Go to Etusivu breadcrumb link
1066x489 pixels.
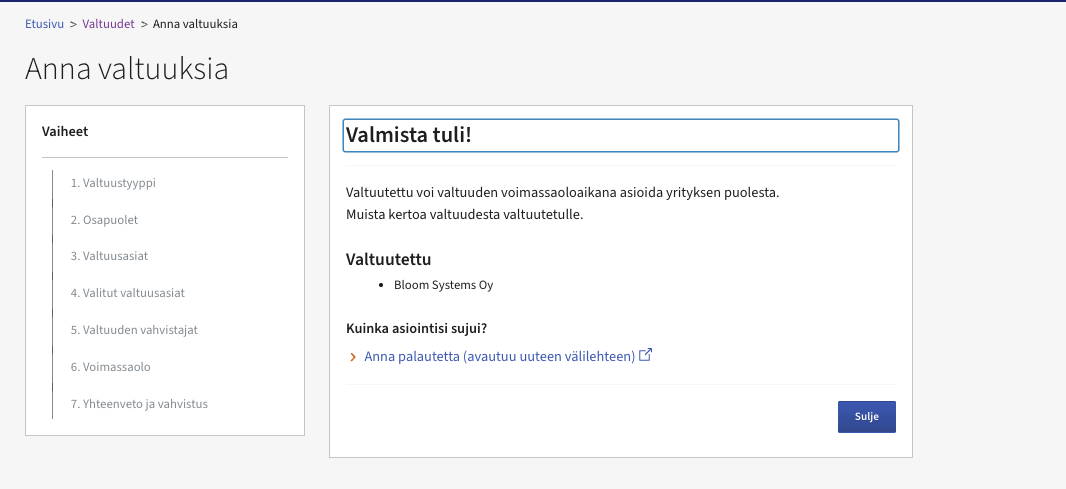click(44, 24)
